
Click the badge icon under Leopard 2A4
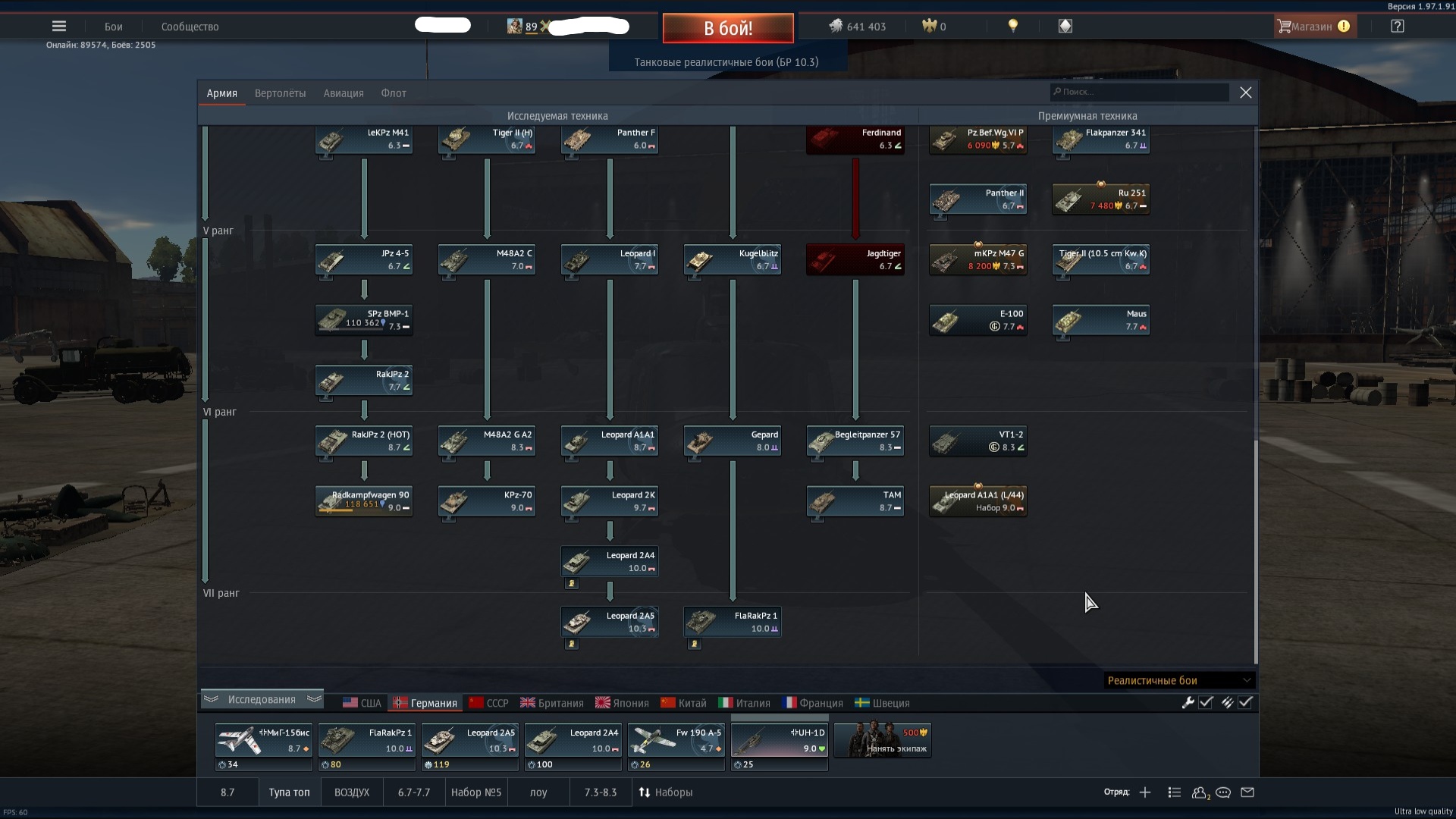coord(572,583)
